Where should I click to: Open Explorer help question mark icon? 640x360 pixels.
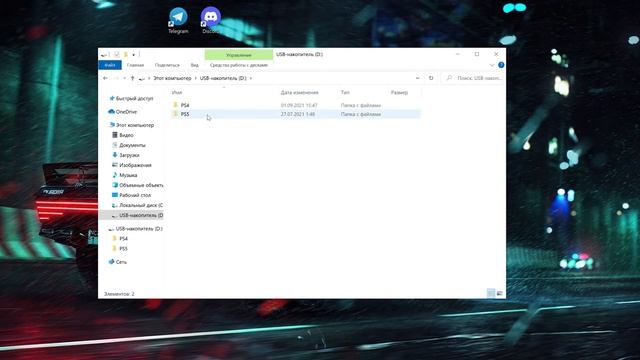coord(501,65)
